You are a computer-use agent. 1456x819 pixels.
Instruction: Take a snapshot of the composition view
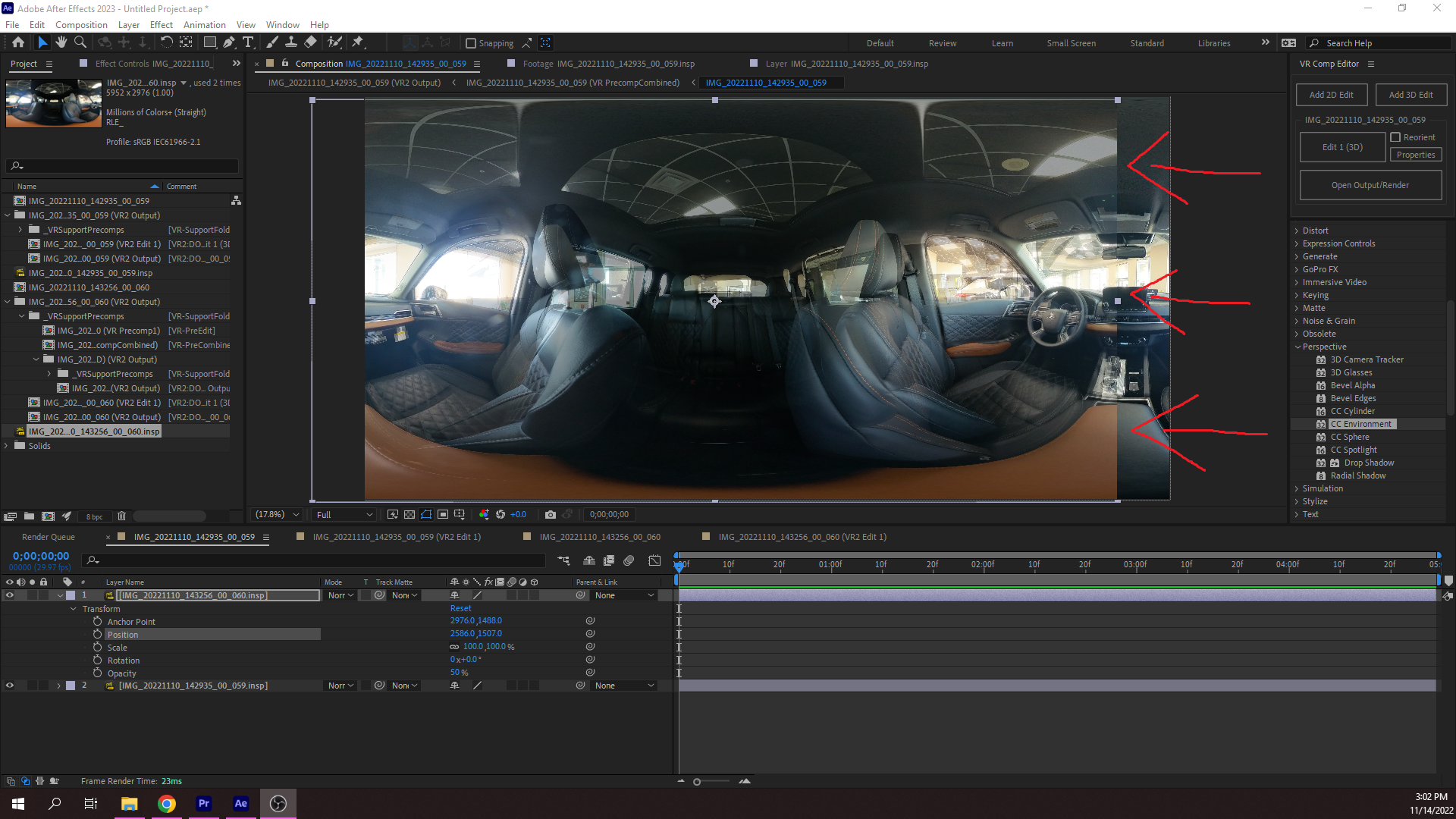click(x=551, y=514)
